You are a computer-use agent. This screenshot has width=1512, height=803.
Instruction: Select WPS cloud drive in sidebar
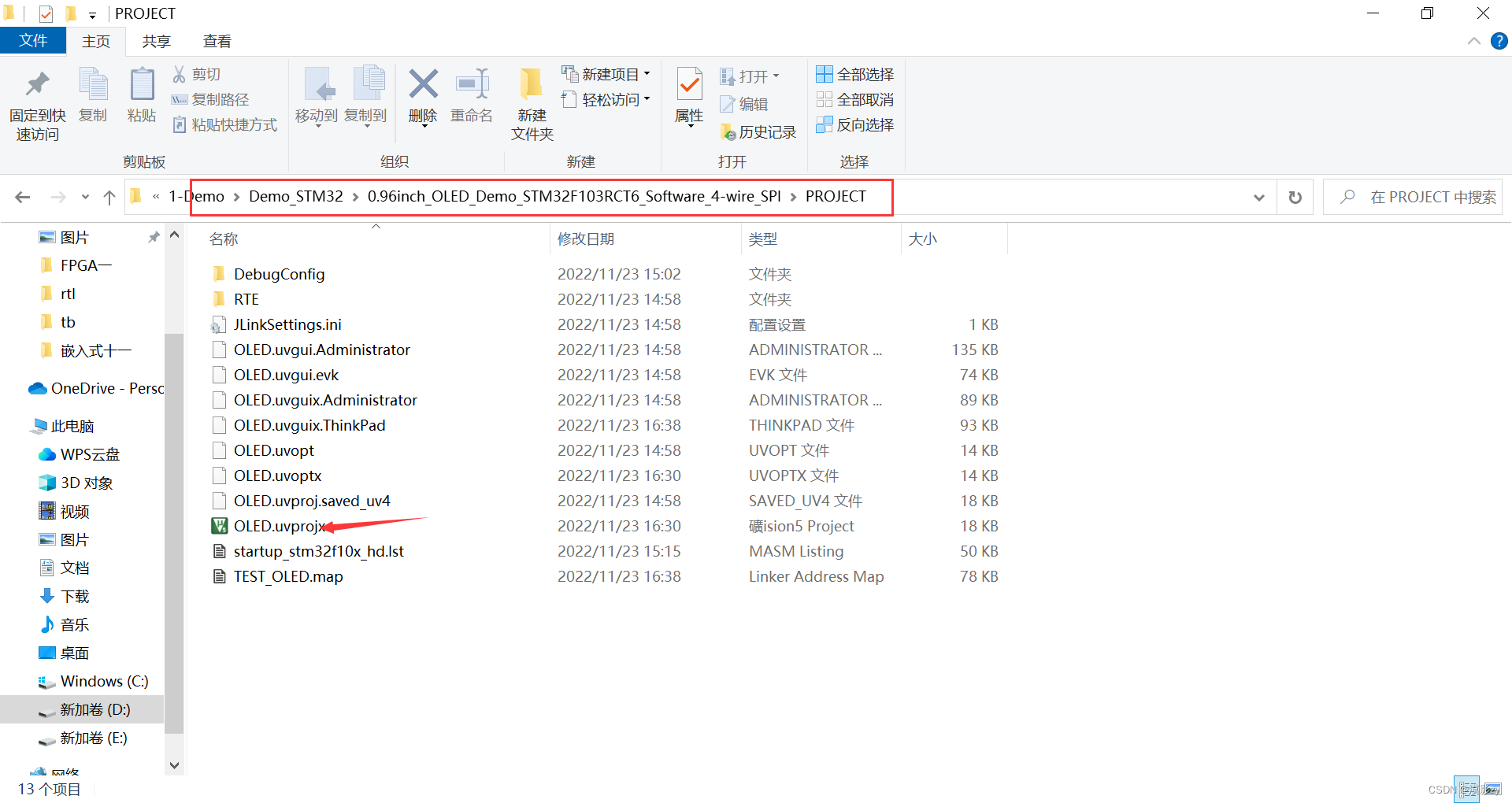point(79,454)
